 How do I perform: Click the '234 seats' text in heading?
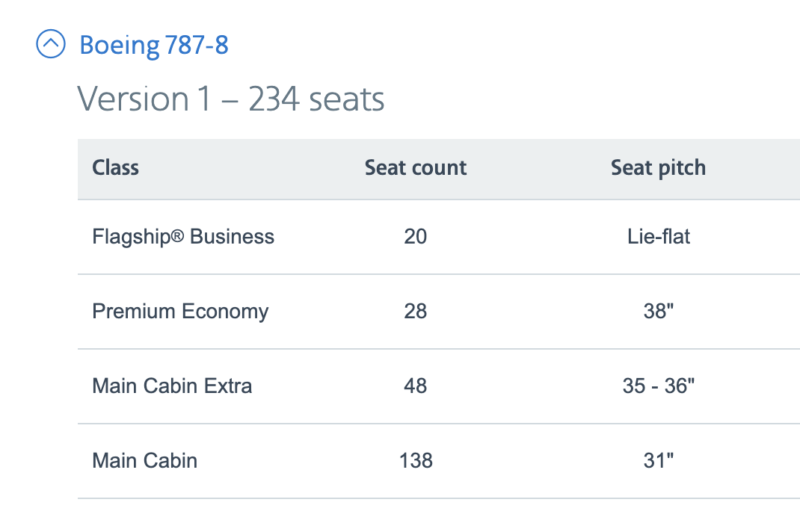coord(316,99)
